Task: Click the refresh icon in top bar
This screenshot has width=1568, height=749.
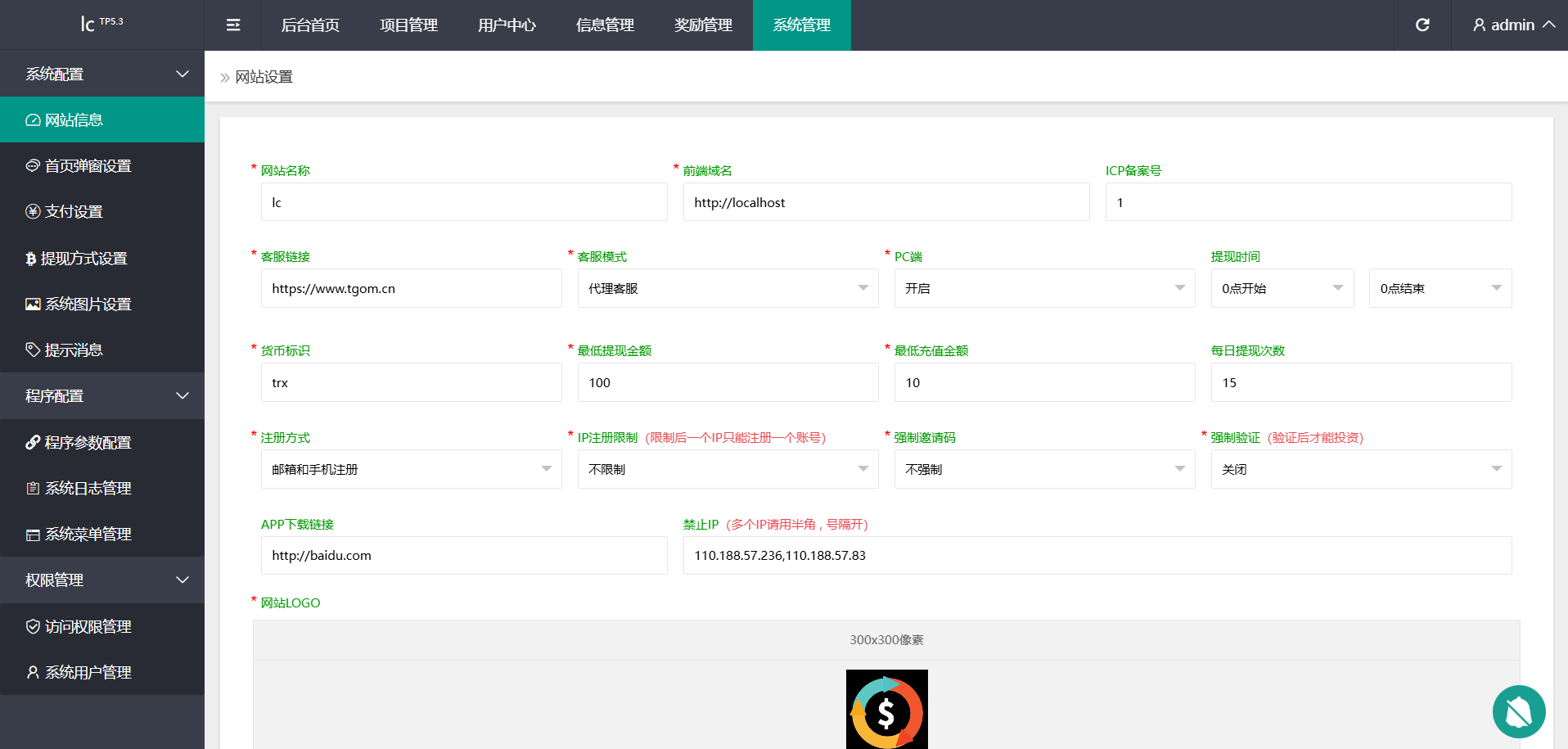Action: point(1422,25)
